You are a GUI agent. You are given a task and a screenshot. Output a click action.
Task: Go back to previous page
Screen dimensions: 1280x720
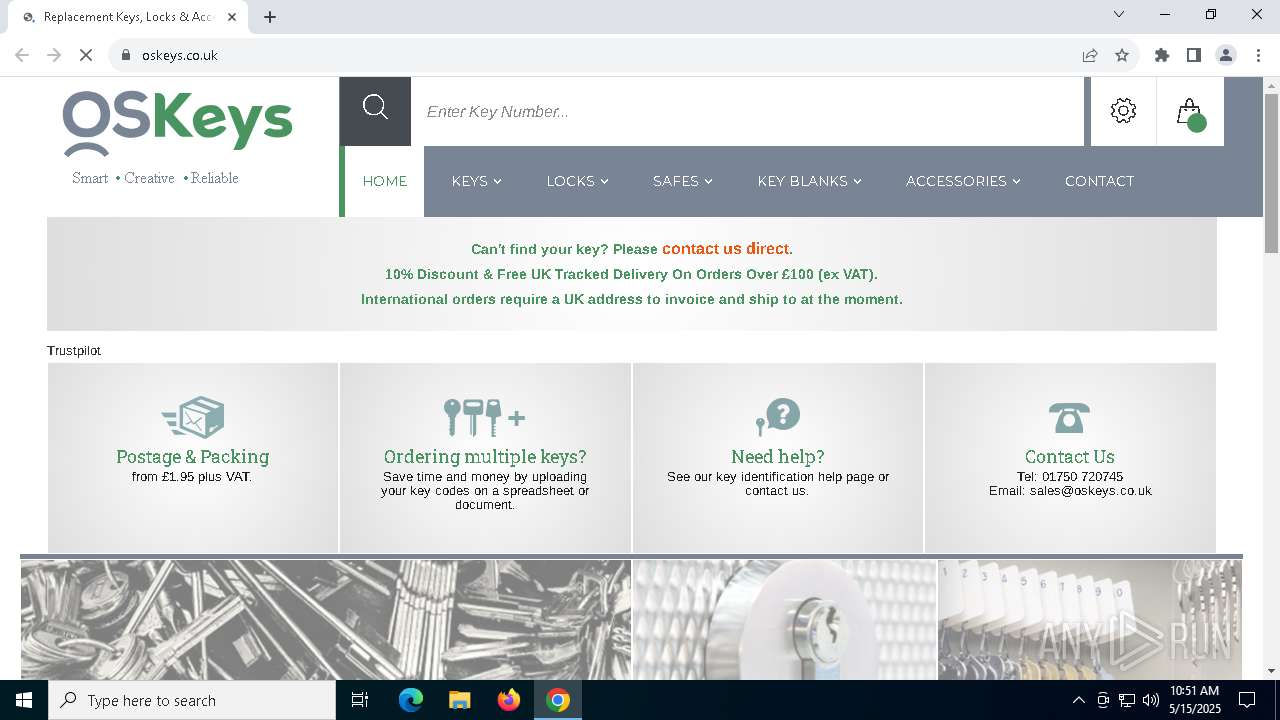pyautogui.click(x=22, y=55)
